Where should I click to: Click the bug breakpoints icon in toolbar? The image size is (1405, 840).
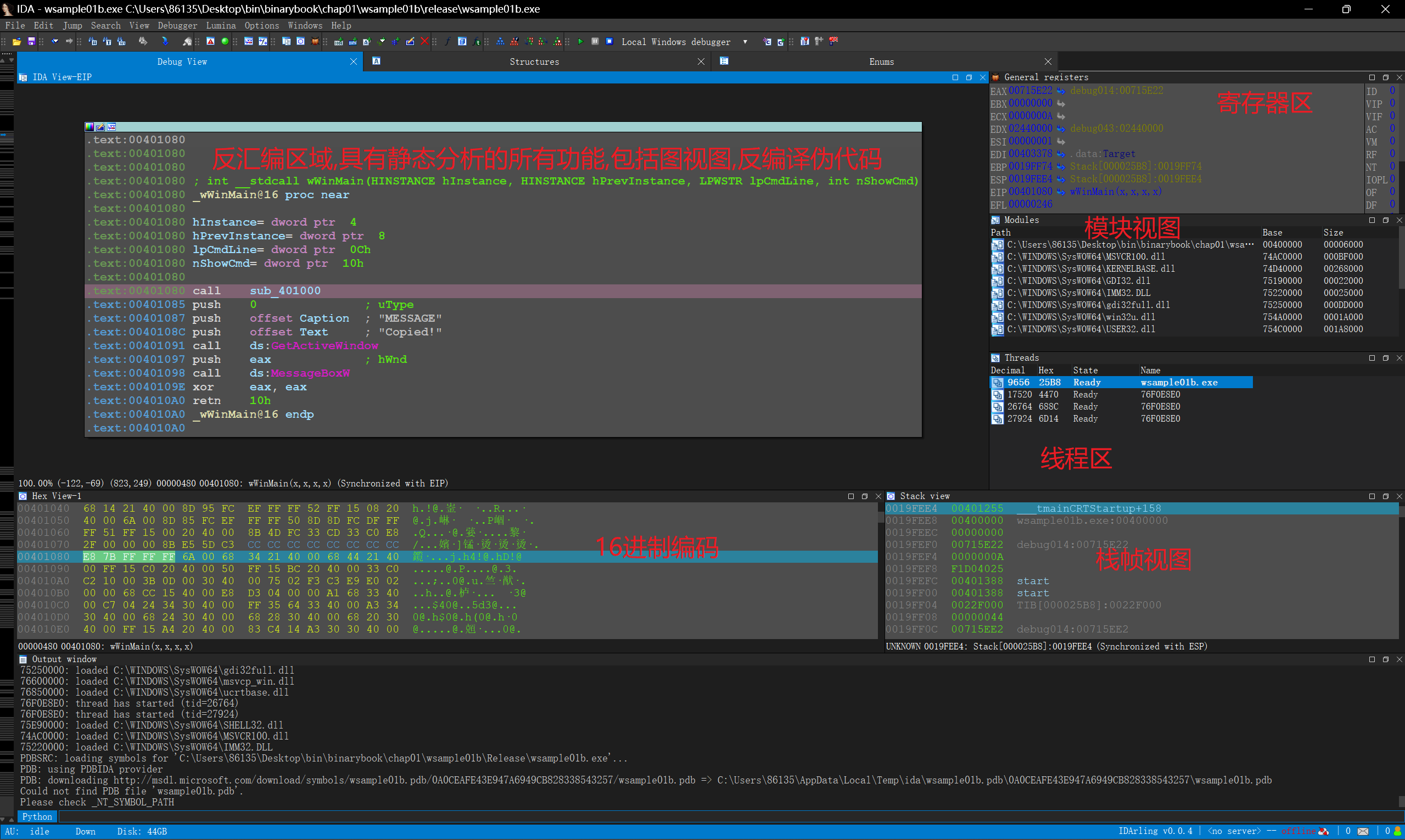315,41
